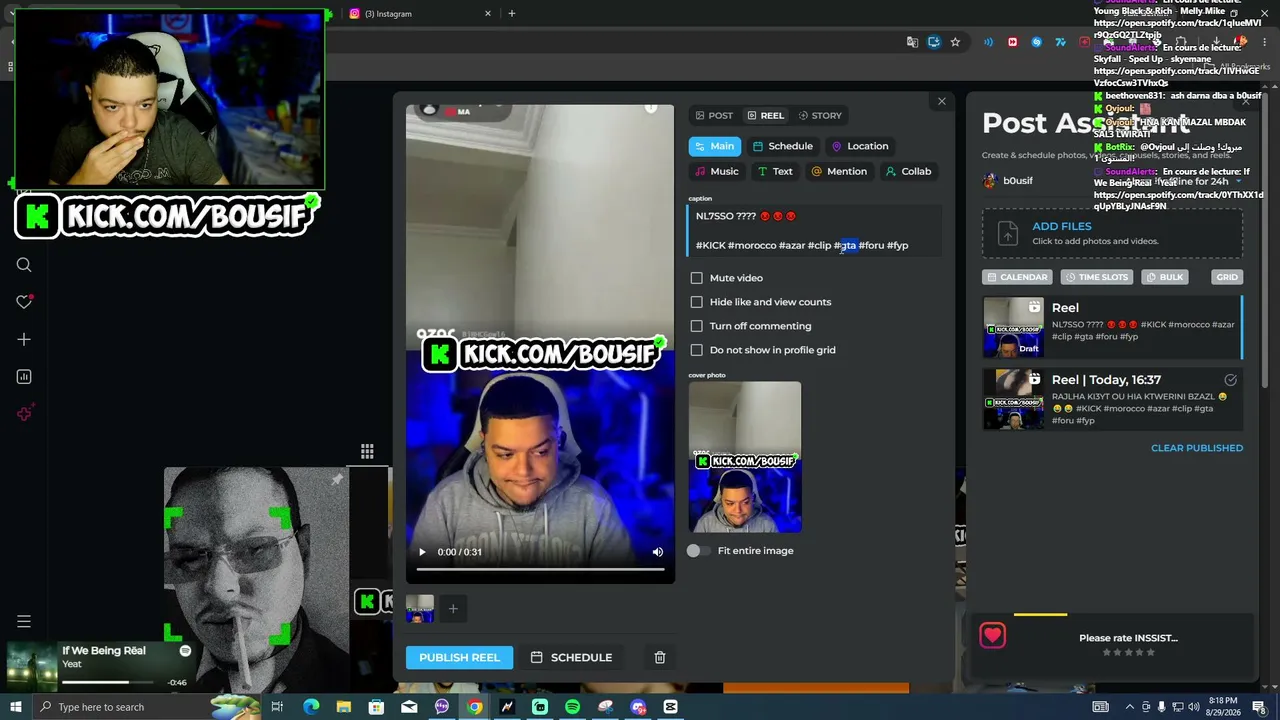Open the sidebar hamburger menu
1280x720 pixels.
(24, 622)
